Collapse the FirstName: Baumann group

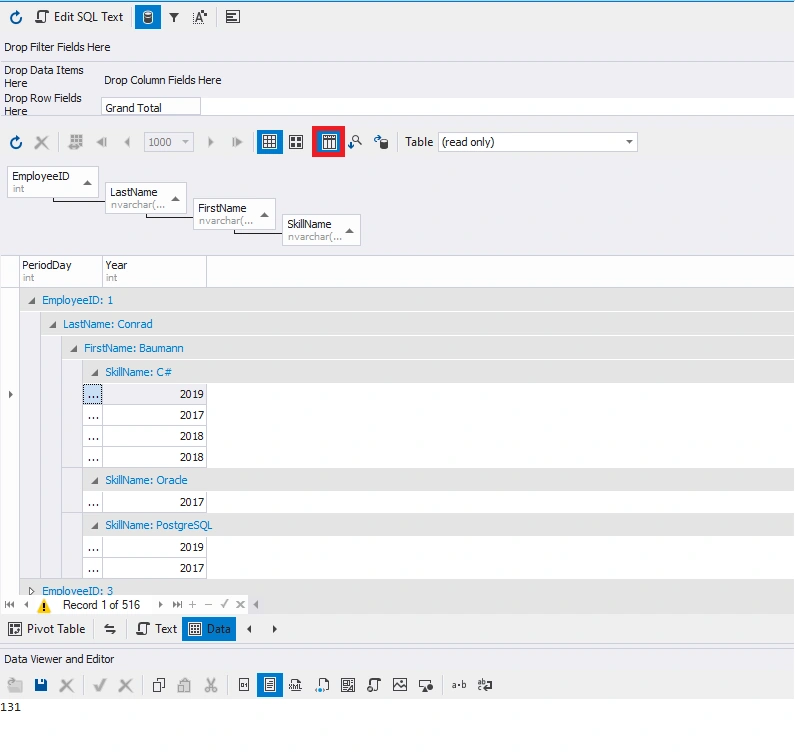pyautogui.click(x=74, y=348)
